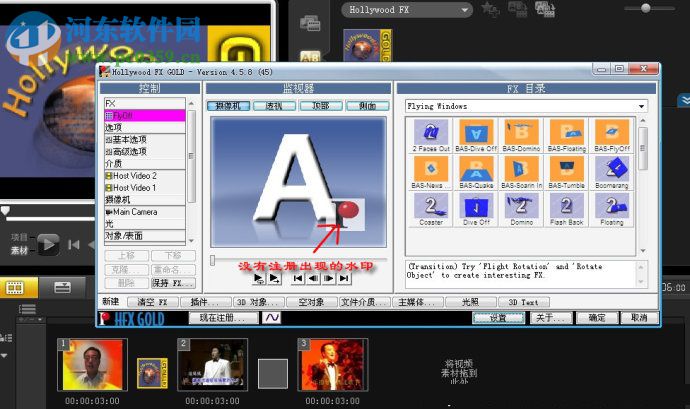Add a new 3D 对象...
This screenshot has height=409, width=690.
click(x=258, y=302)
